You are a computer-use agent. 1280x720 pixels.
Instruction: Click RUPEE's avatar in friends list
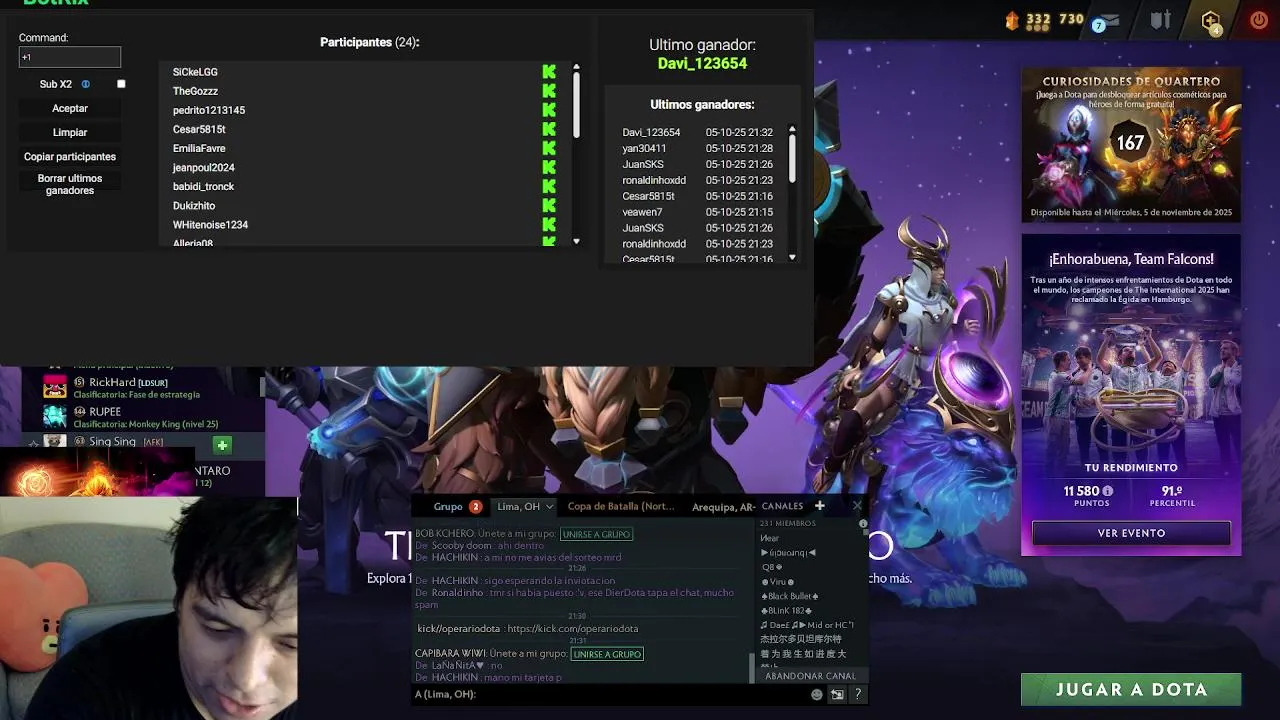55,416
